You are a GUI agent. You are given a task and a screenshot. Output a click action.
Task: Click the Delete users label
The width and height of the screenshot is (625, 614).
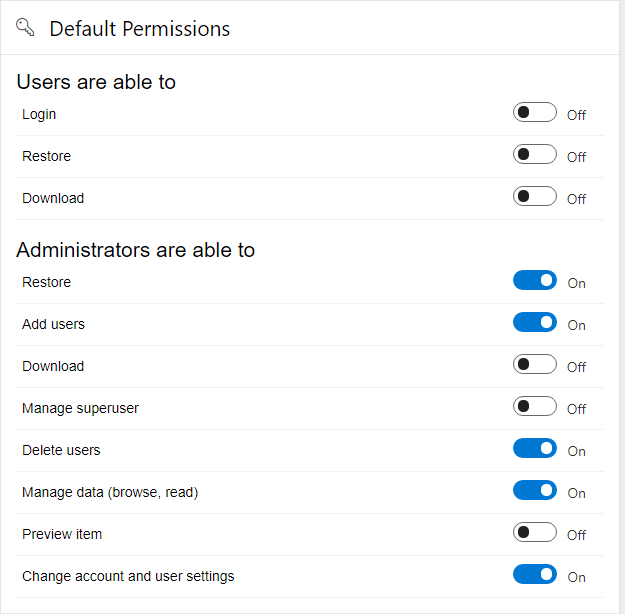[61, 450]
